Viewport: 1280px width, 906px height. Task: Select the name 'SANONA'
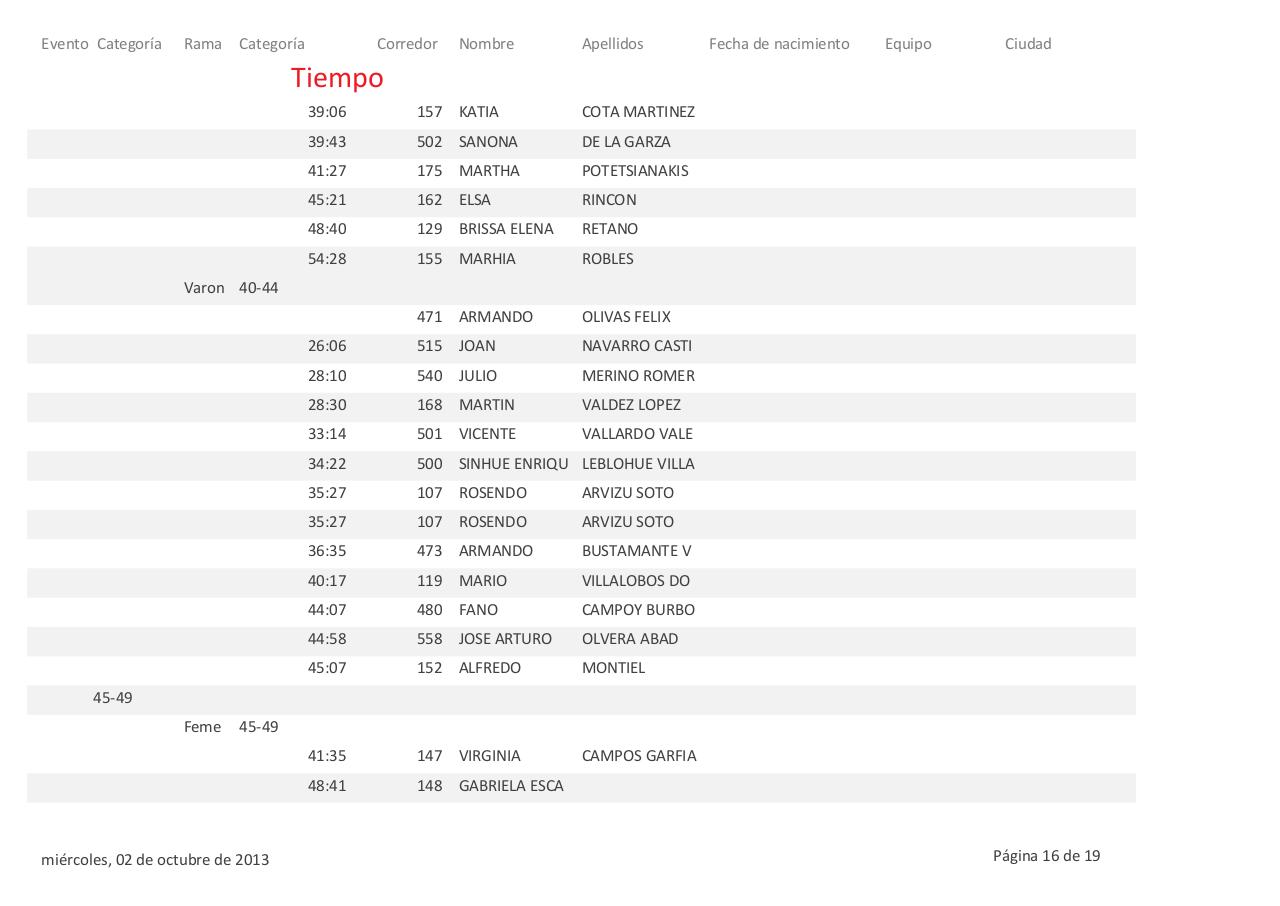pyautogui.click(x=488, y=142)
